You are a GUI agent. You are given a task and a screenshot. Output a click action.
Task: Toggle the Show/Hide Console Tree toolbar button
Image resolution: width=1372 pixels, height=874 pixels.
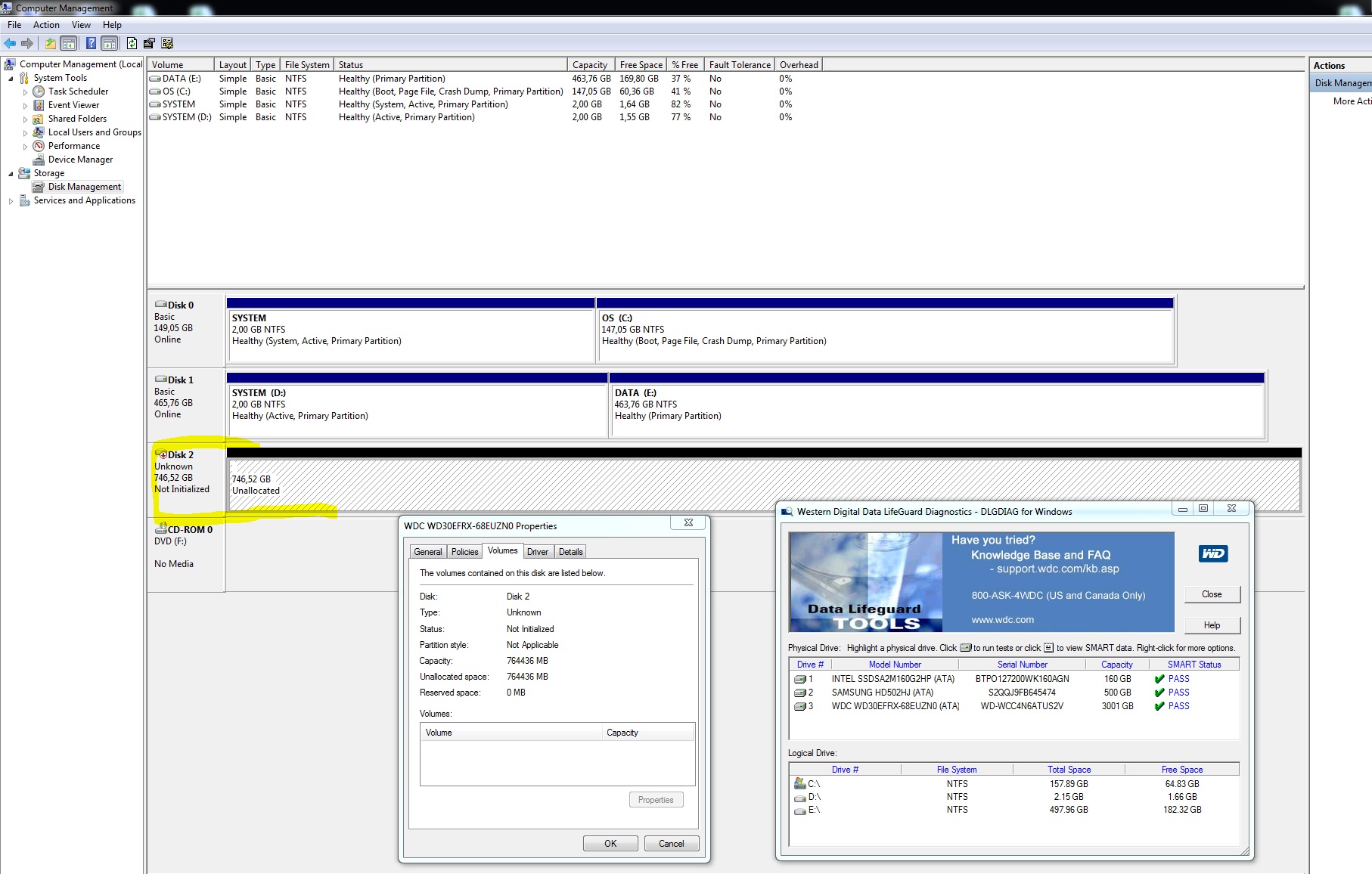[69, 43]
